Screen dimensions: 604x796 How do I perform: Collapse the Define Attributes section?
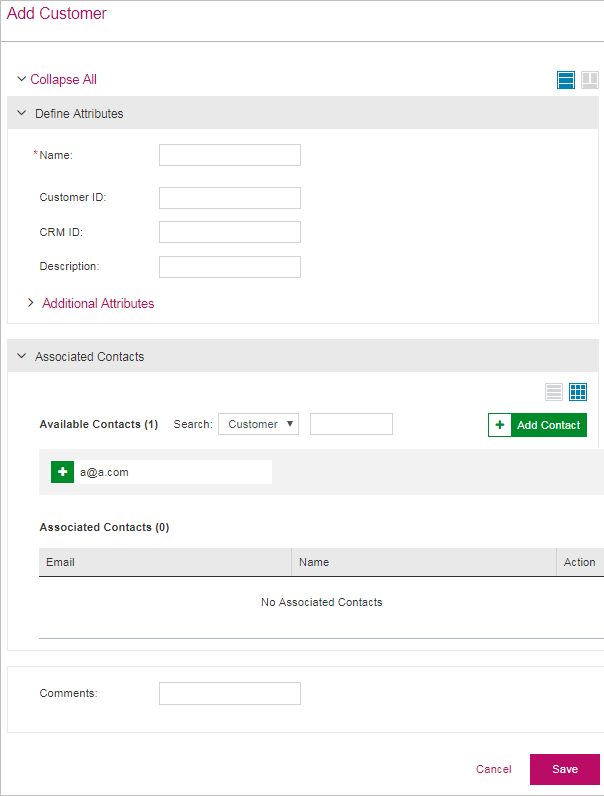(x=22, y=113)
